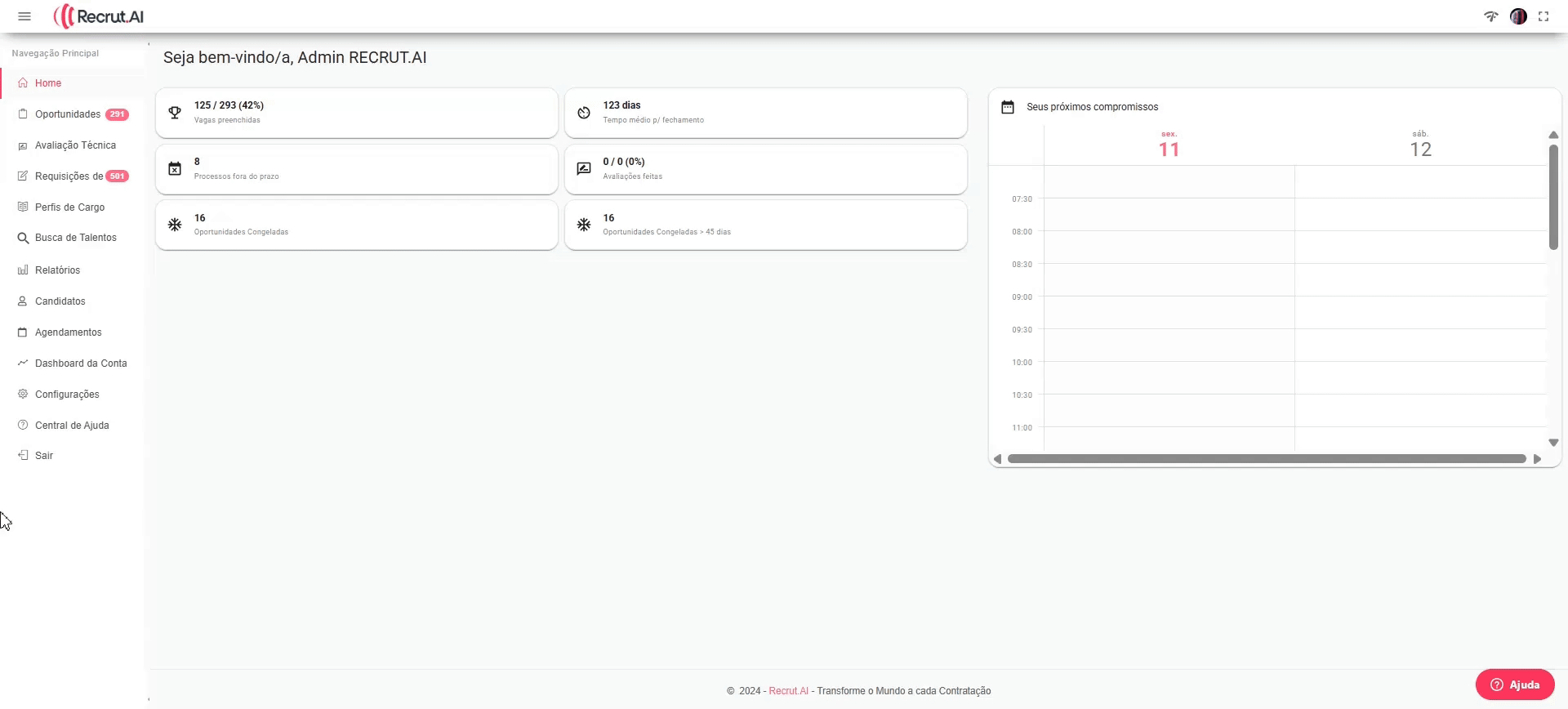Log out using Sair

[44, 456]
